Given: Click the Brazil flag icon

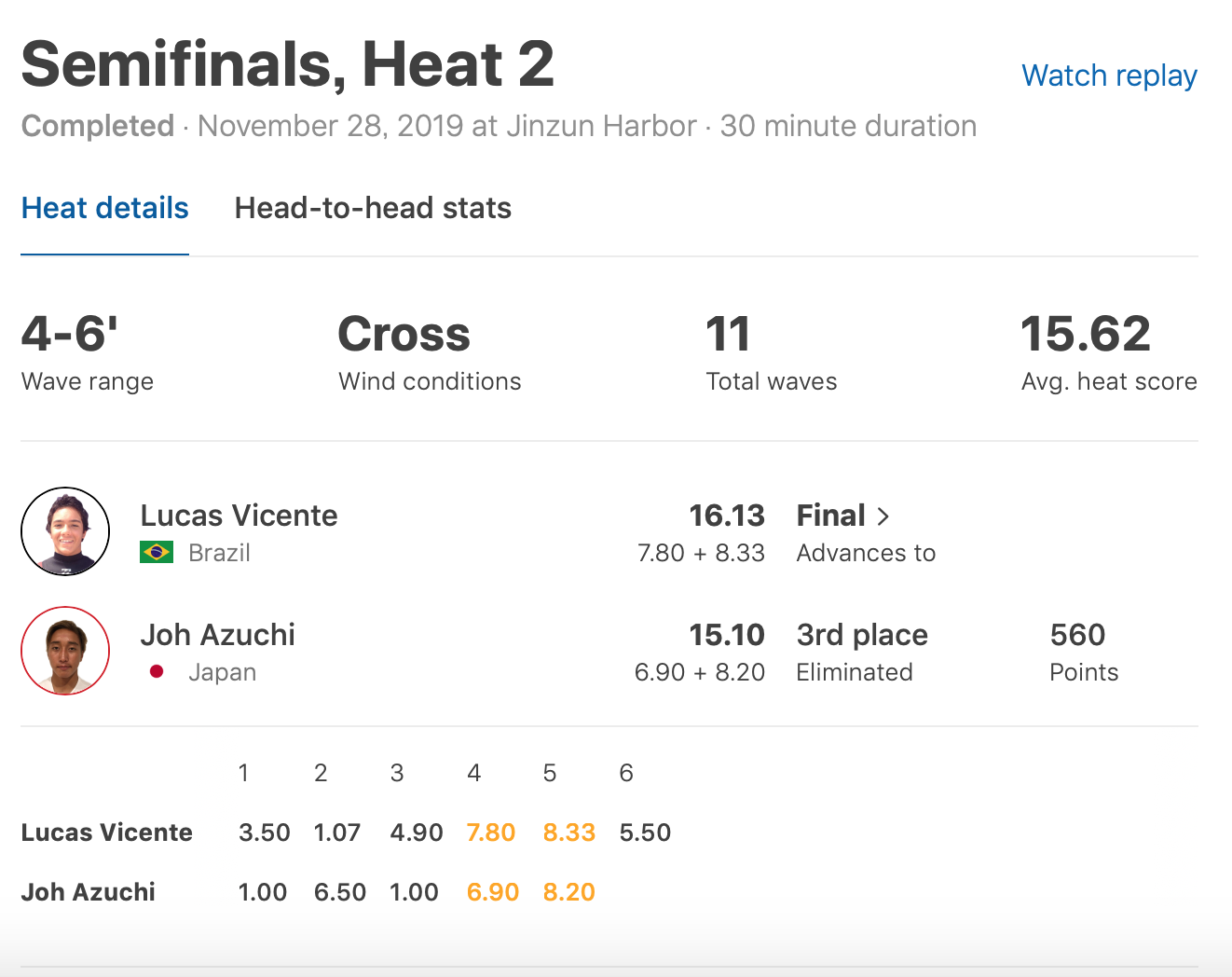Looking at the screenshot, I should pos(157,553).
